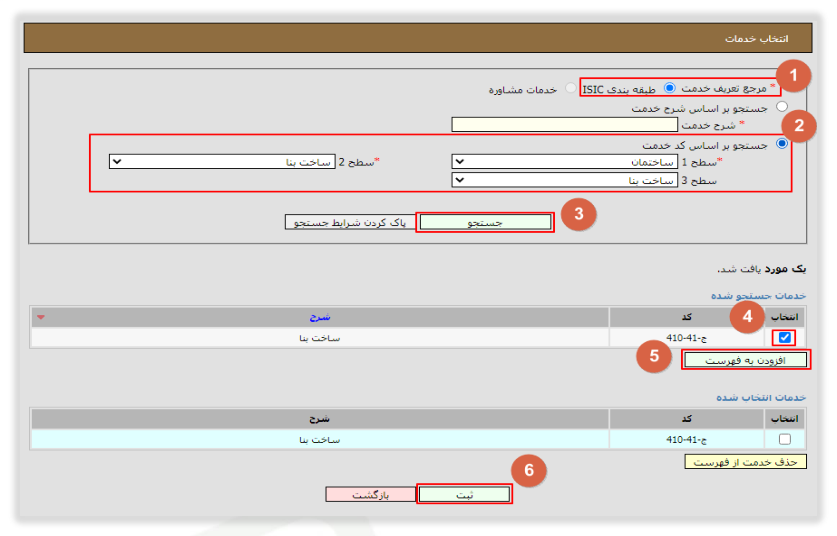Click ساخت بنا description in the selected services table
Viewport: 837px width, 536px height.
320,439
